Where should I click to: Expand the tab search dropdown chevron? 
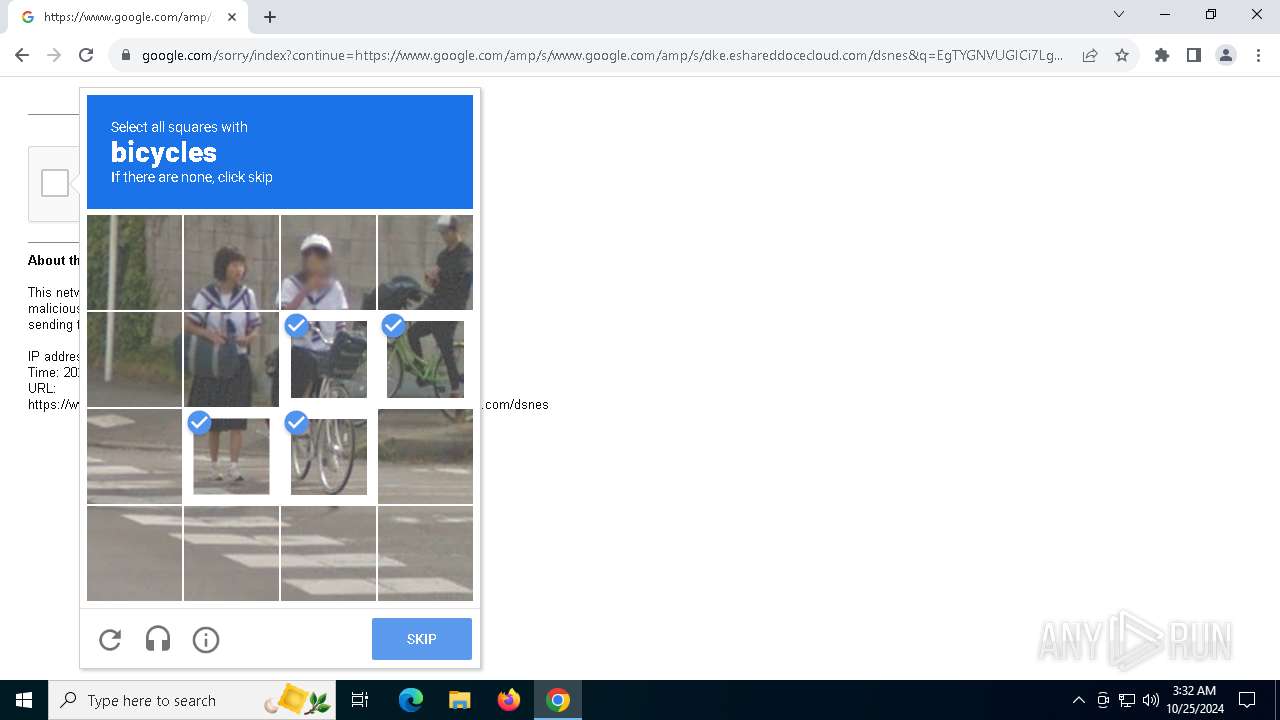pyautogui.click(x=1119, y=14)
